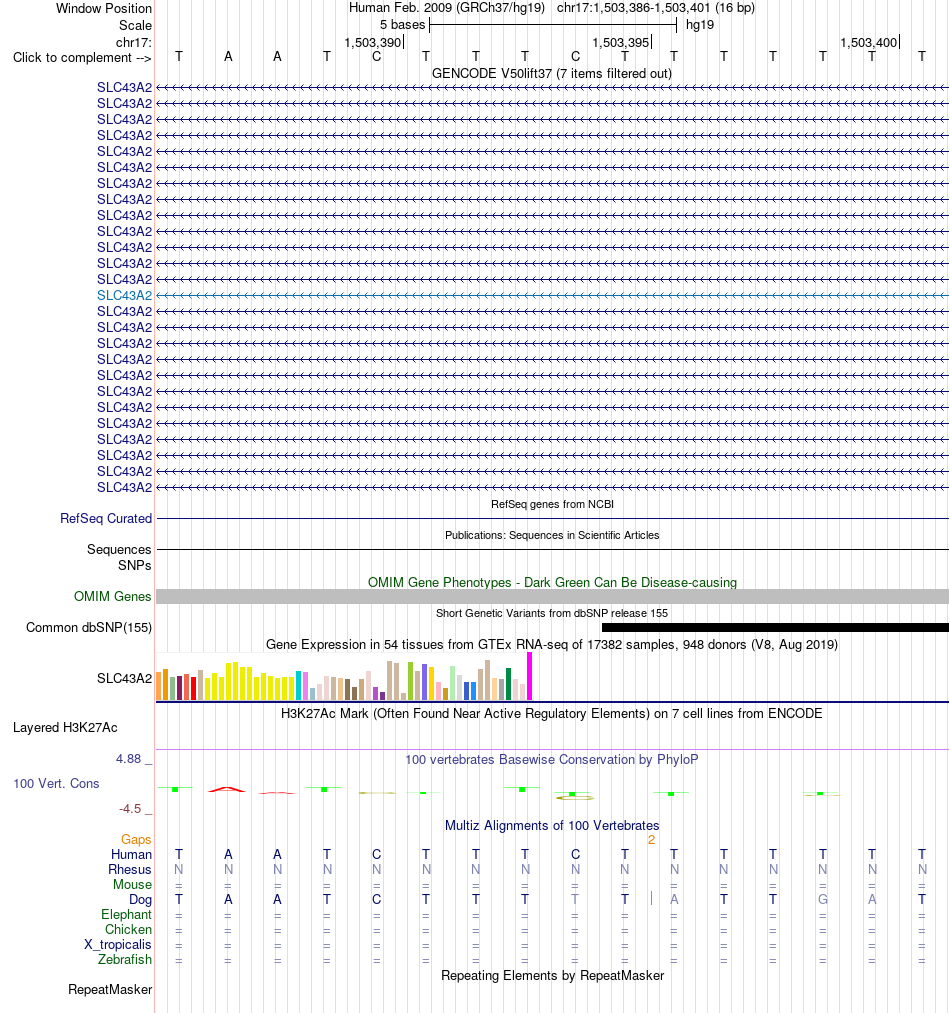Open 'Publications: Sequences in Scientific Articles' title
Viewport: 950px width, 1013px height.
552,535
